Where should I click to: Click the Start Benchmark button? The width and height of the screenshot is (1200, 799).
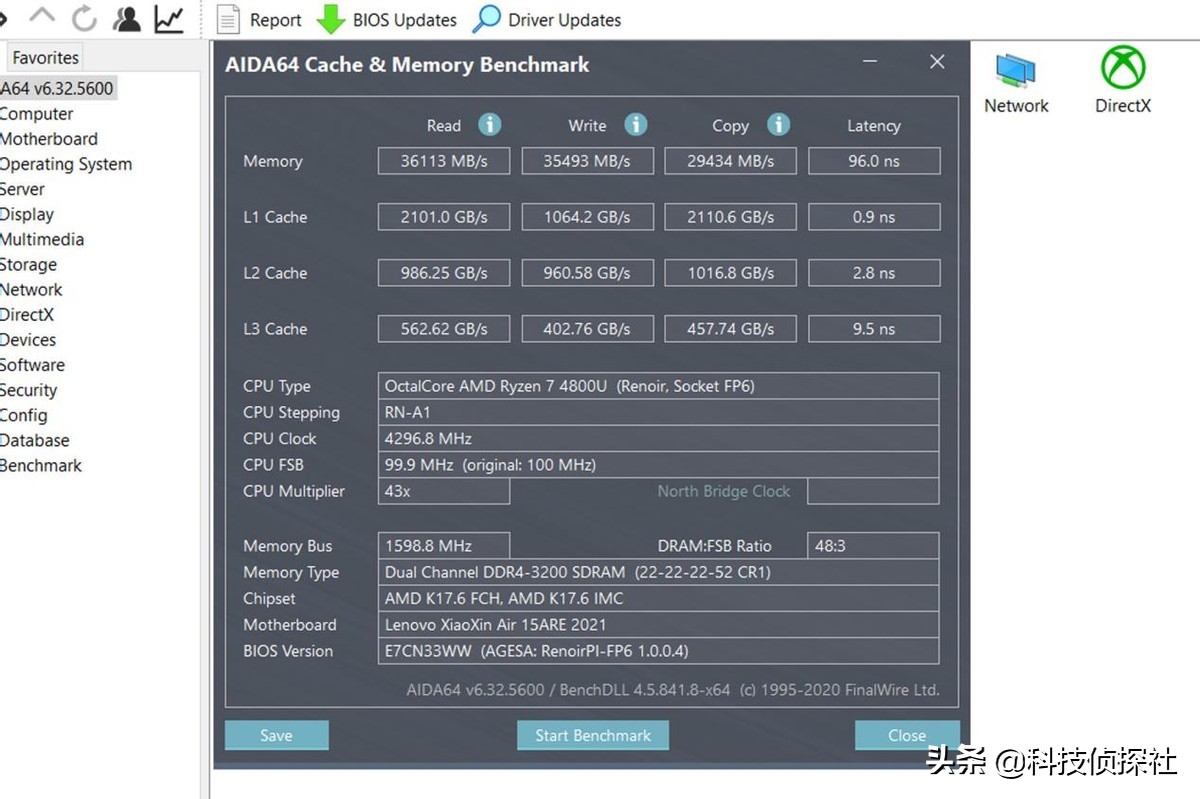point(593,735)
